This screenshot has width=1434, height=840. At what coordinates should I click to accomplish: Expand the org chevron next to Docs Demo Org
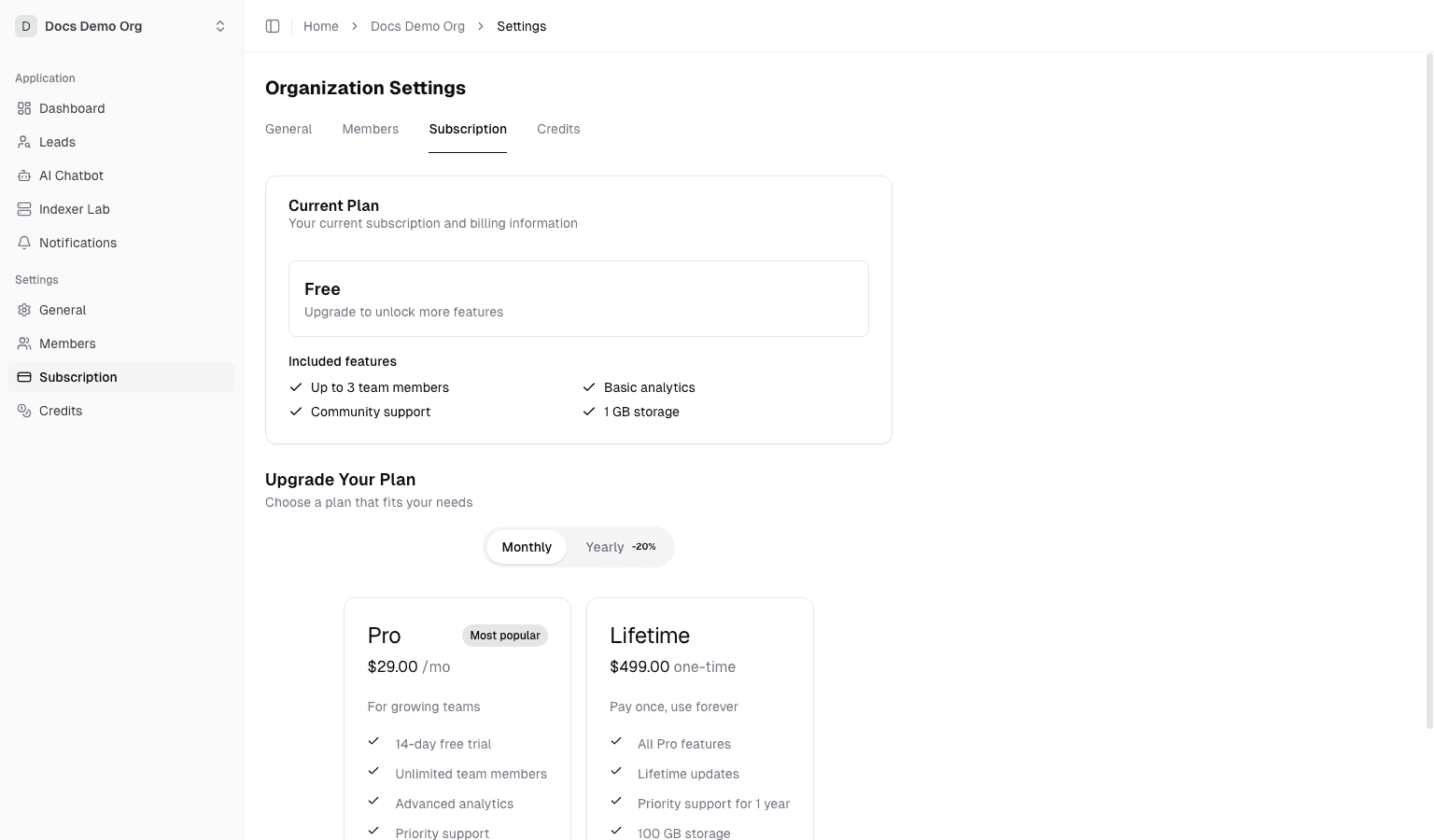tap(220, 26)
